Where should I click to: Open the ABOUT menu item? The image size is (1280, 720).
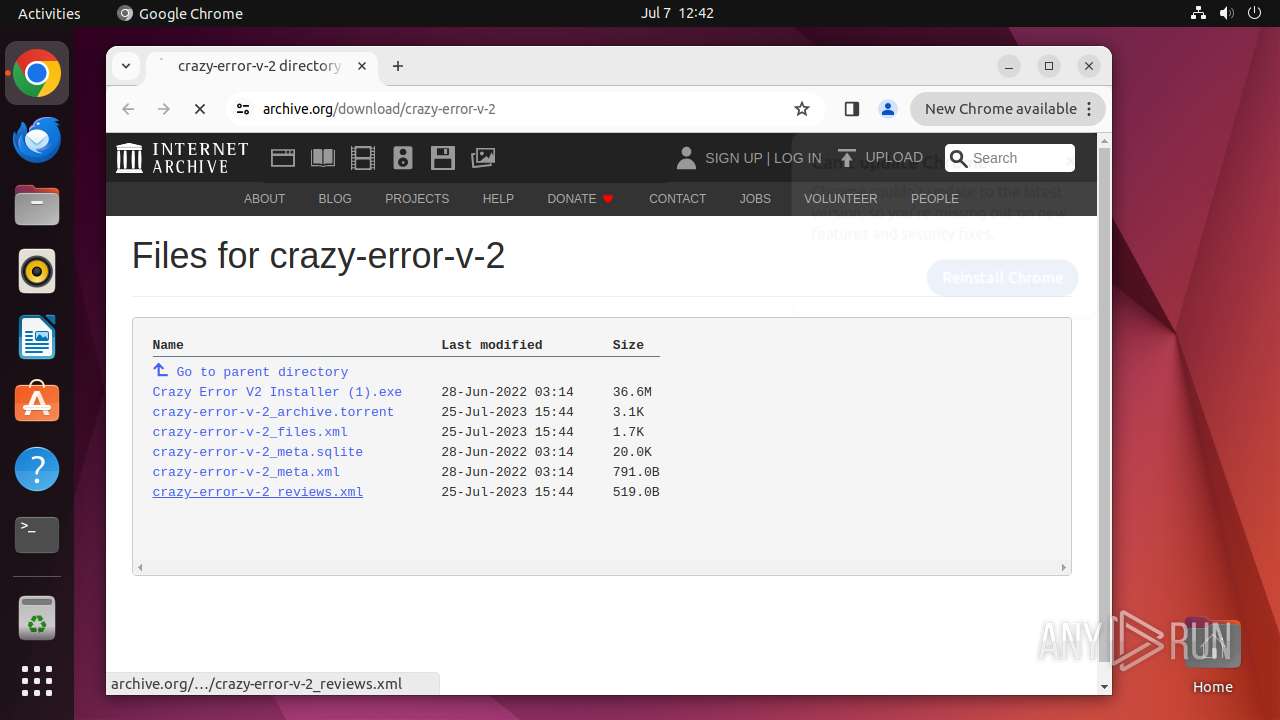265,199
